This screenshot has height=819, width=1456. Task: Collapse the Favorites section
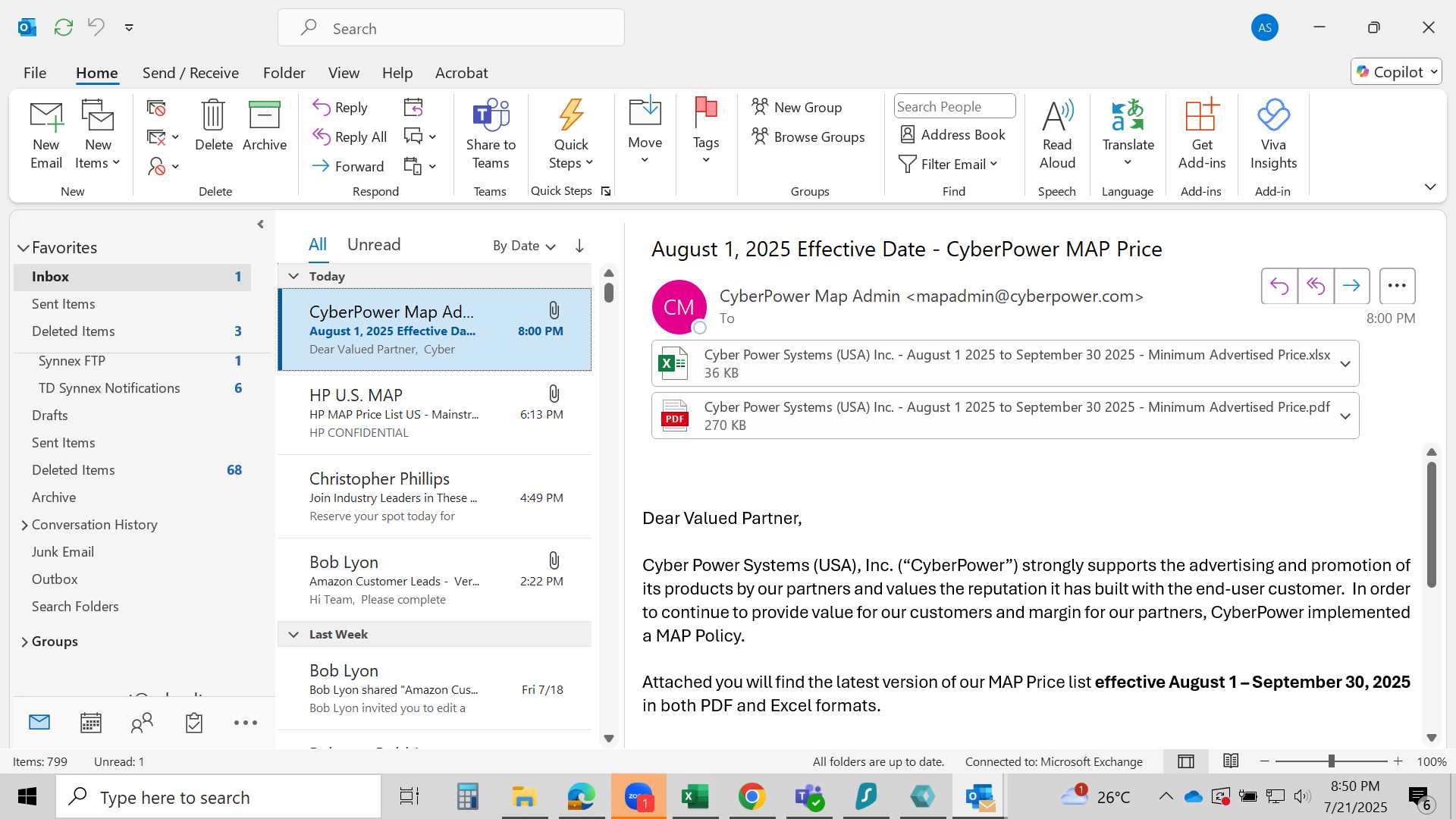pos(24,248)
